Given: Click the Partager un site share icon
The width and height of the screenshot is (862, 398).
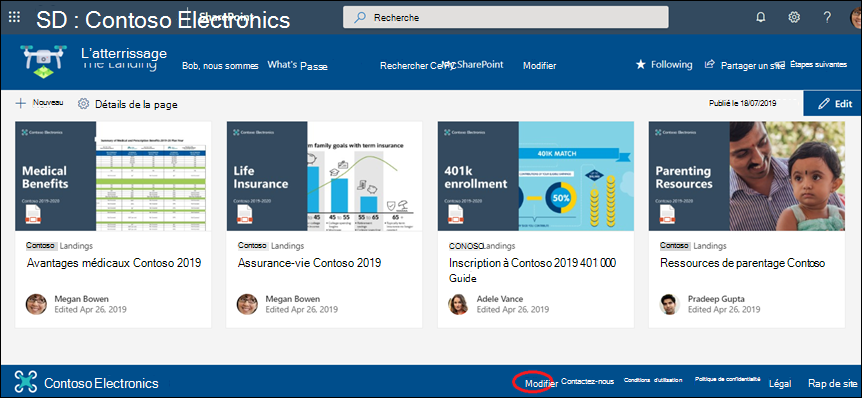Looking at the screenshot, I should [x=710, y=64].
